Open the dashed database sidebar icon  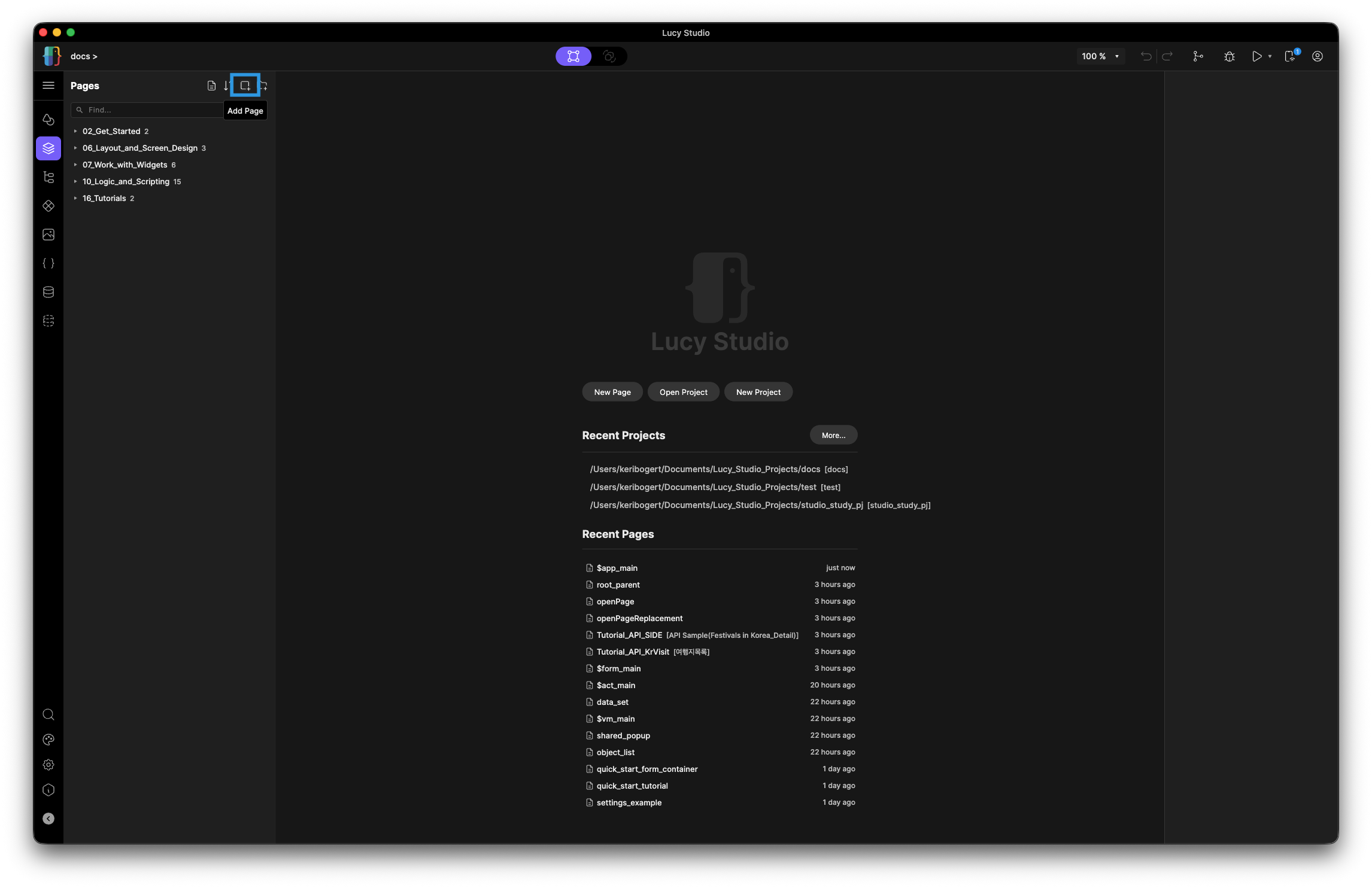click(x=48, y=321)
